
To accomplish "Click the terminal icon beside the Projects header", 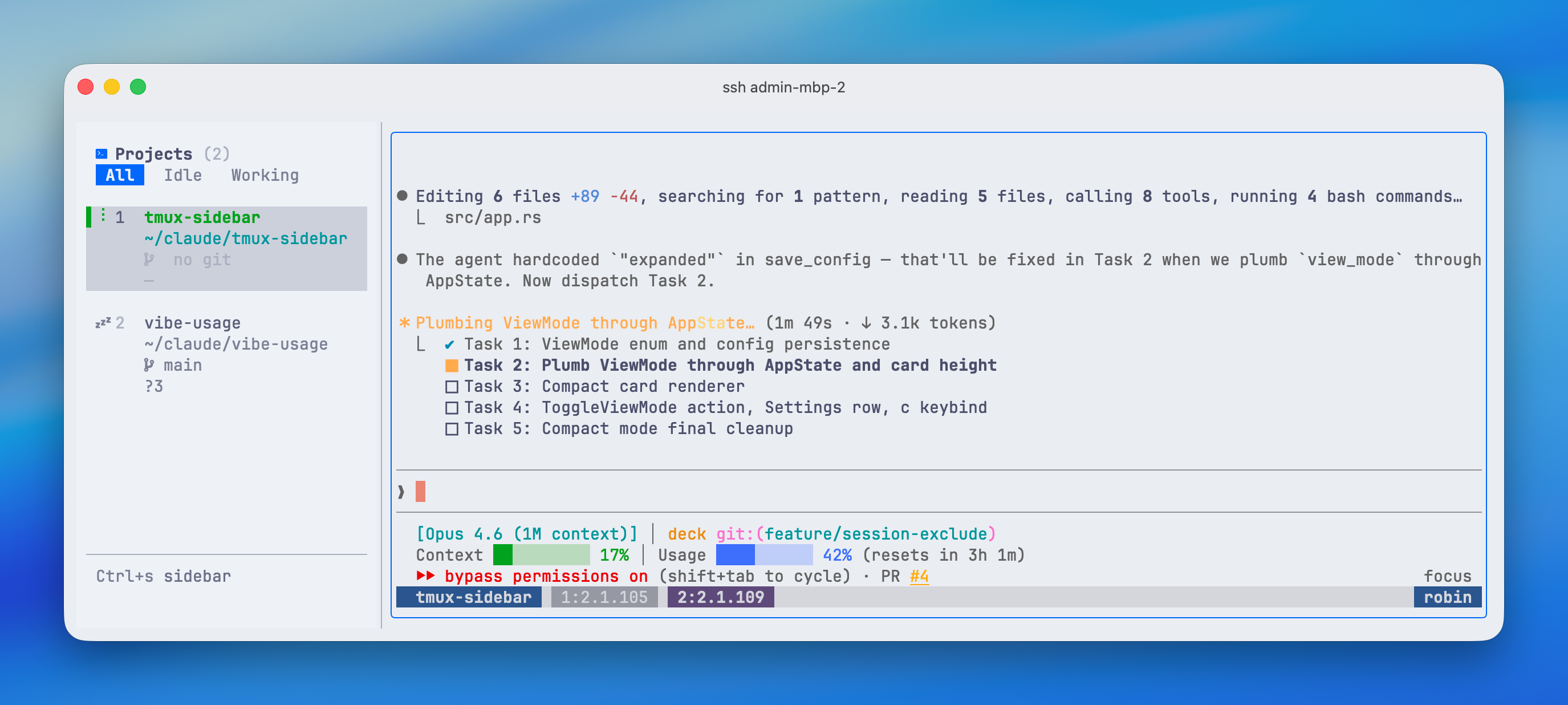I will (x=101, y=153).
